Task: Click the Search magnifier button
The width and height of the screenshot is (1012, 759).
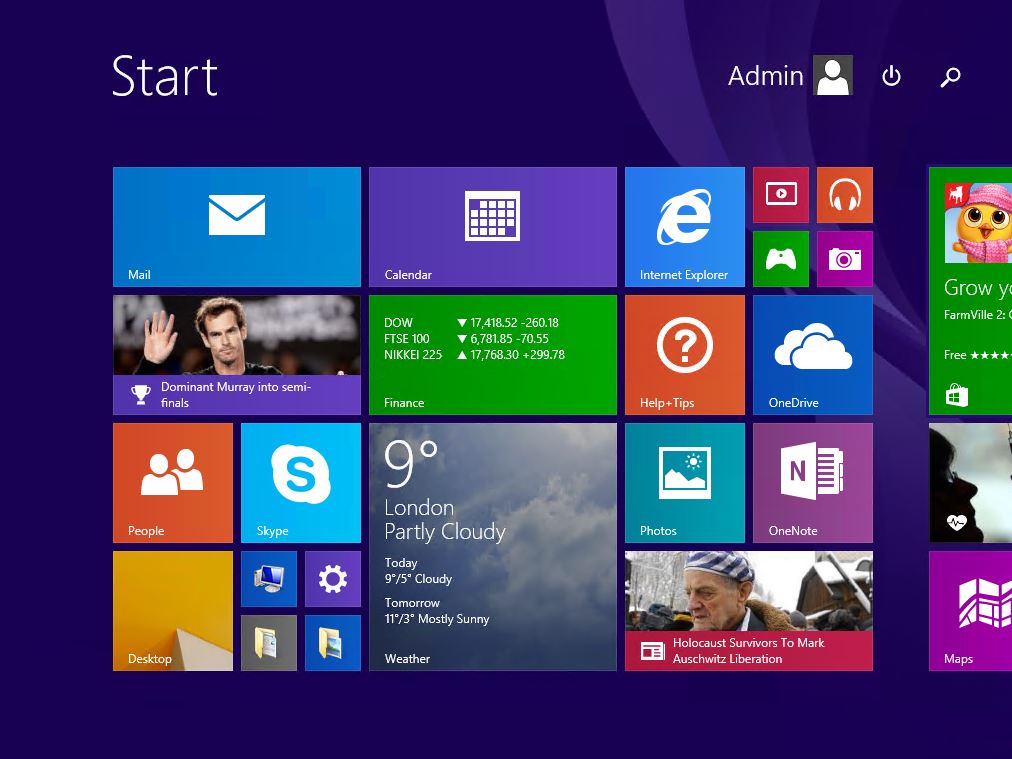Action: [x=950, y=77]
